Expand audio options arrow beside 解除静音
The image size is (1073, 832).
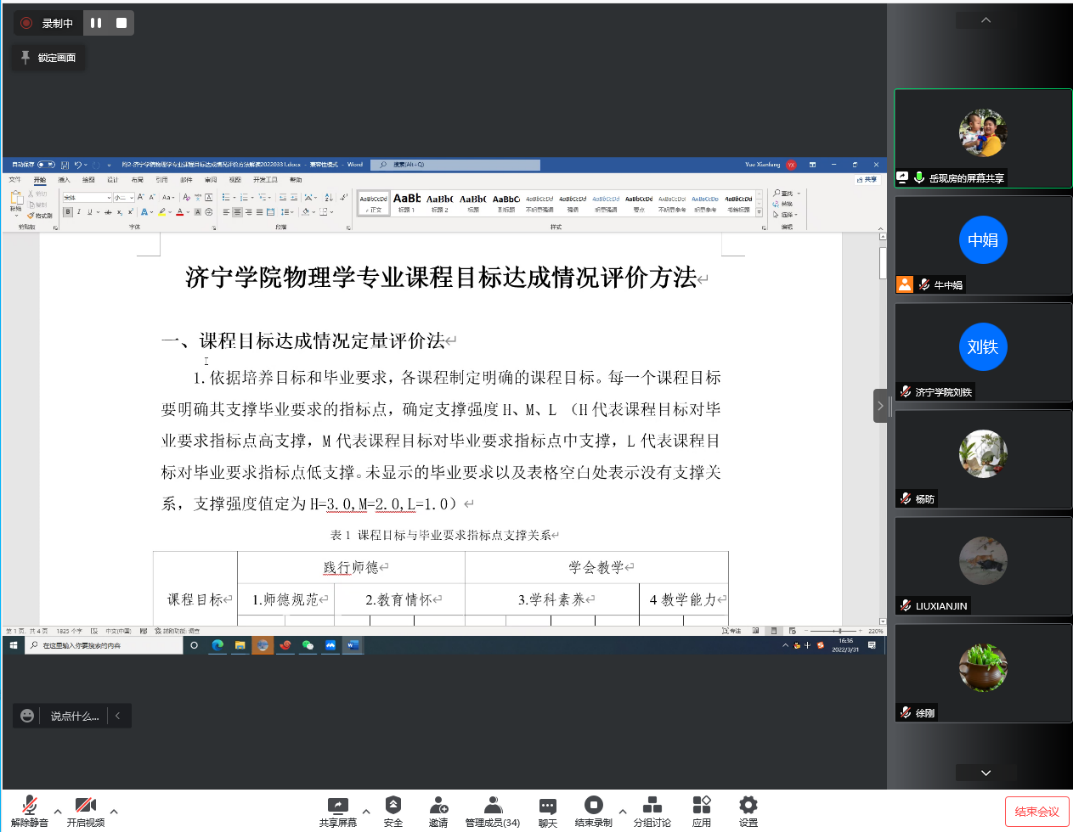tap(57, 811)
